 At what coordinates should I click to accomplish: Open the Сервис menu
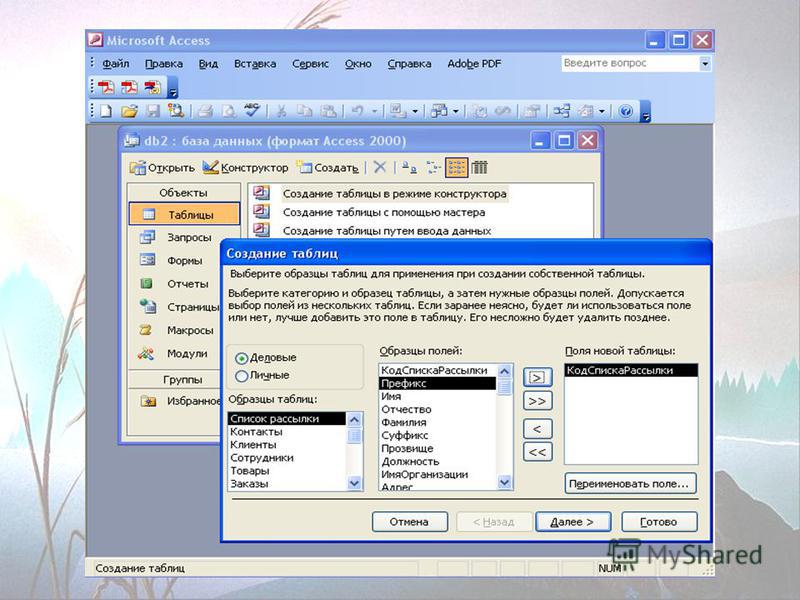(x=310, y=64)
